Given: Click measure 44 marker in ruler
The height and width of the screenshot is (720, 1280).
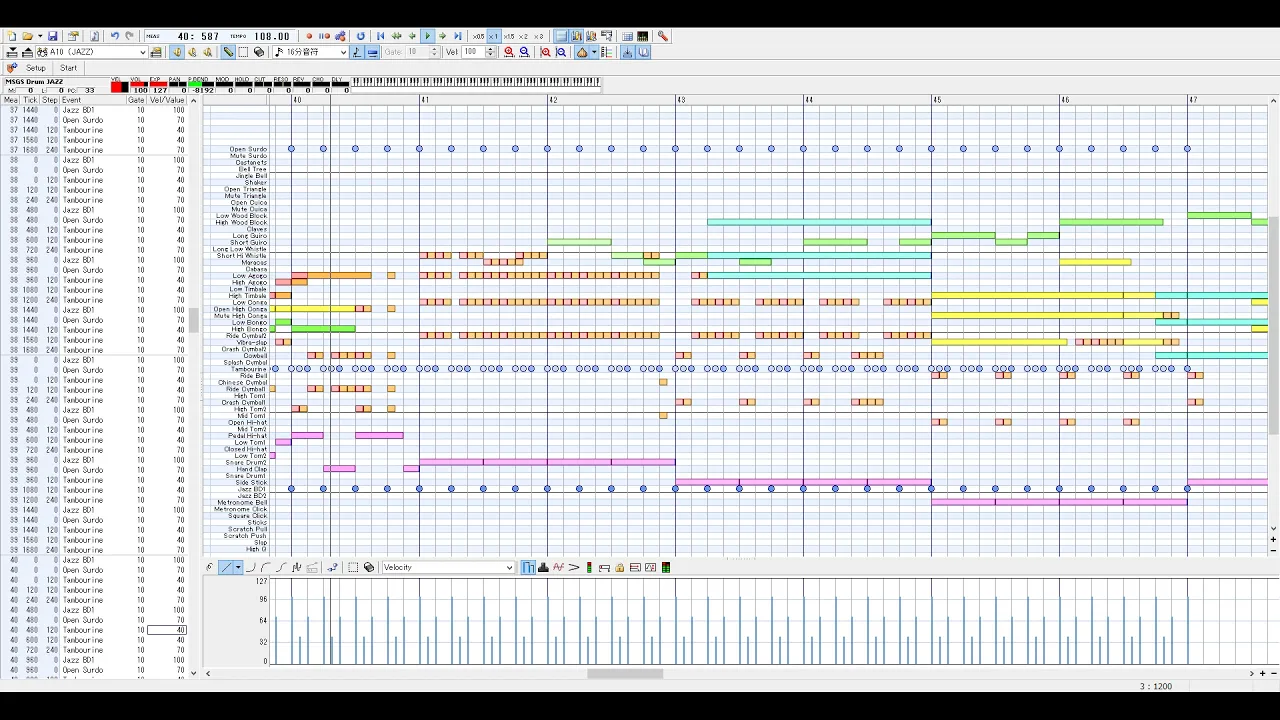Looking at the screenshot, I should click(x=809, y=100).
